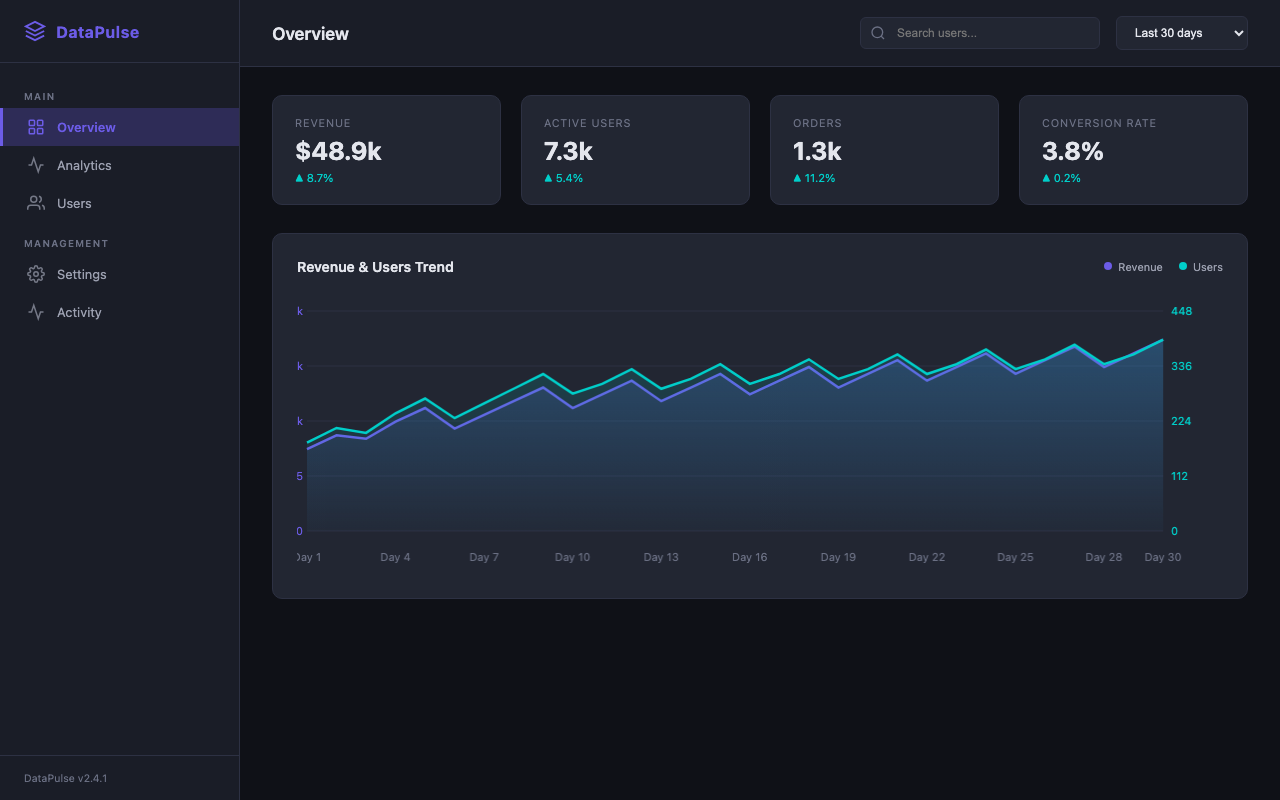This screenshot has height=800, width=1280.
Task: Click the Day 28 axis label
Action: [1103, 557]
